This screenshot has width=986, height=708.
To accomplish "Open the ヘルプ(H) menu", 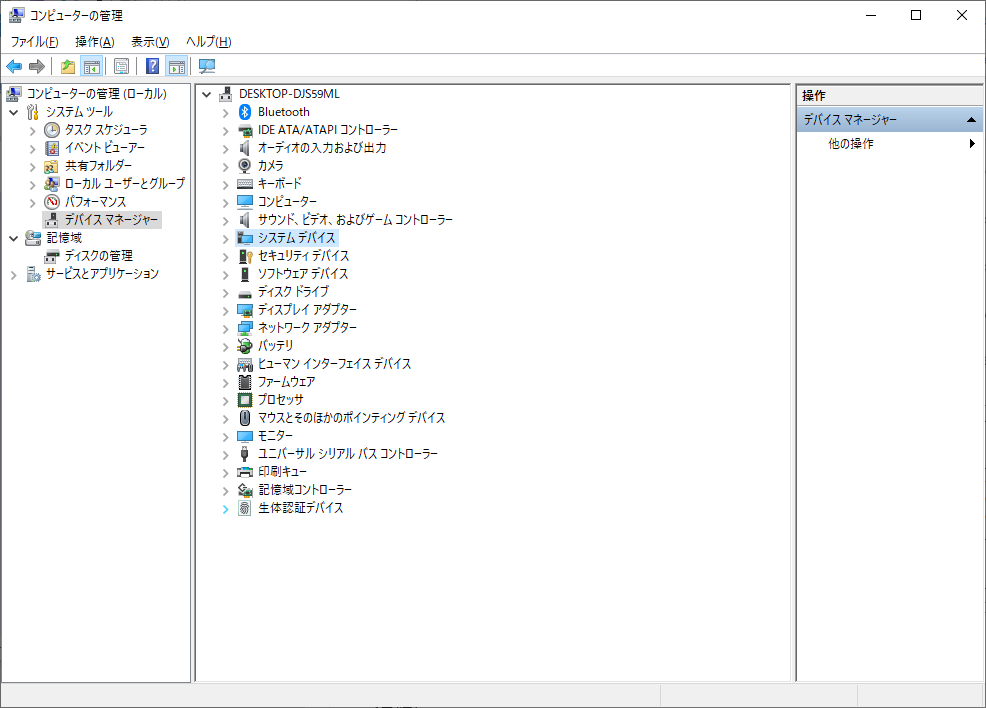I will pyautogui.click(x=209, y=41).
